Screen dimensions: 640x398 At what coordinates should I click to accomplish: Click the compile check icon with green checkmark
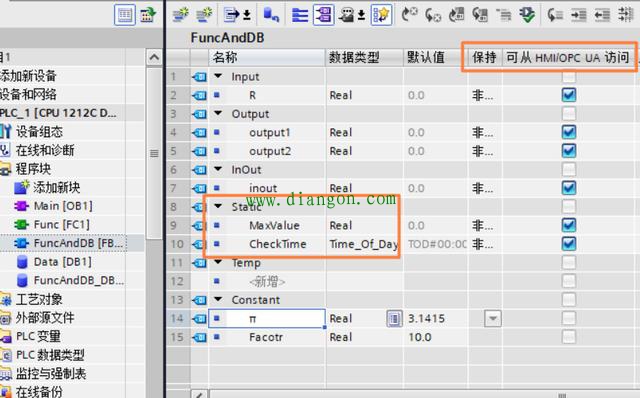click(527, 15)
